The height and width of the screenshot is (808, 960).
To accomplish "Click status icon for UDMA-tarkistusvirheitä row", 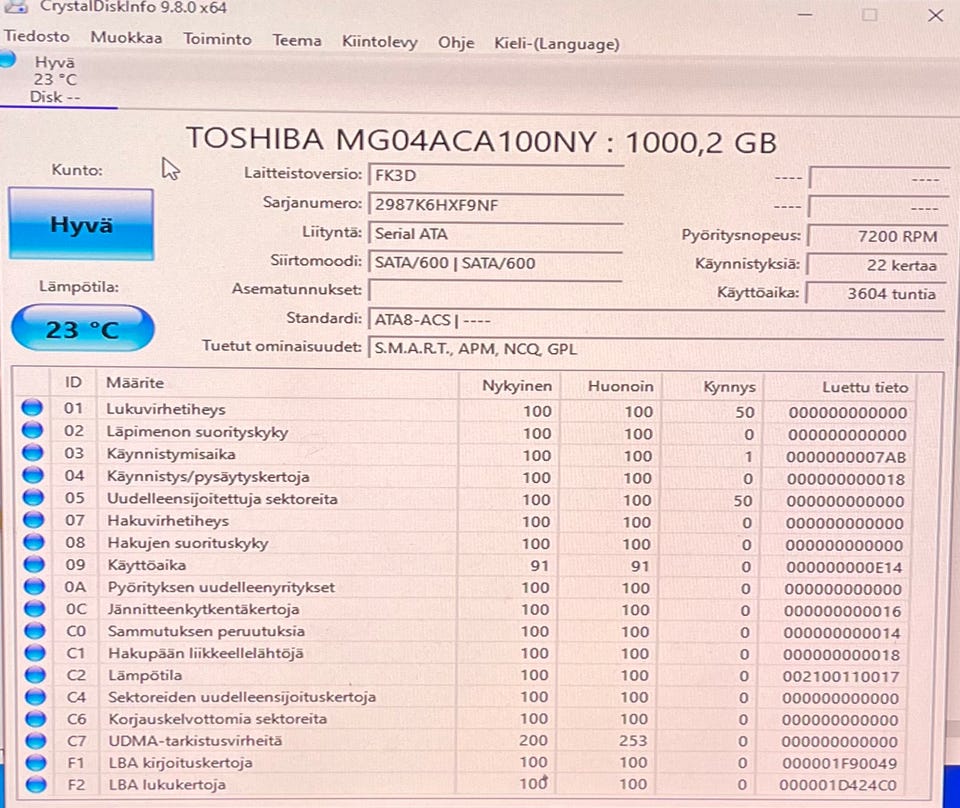I will 36,741.
